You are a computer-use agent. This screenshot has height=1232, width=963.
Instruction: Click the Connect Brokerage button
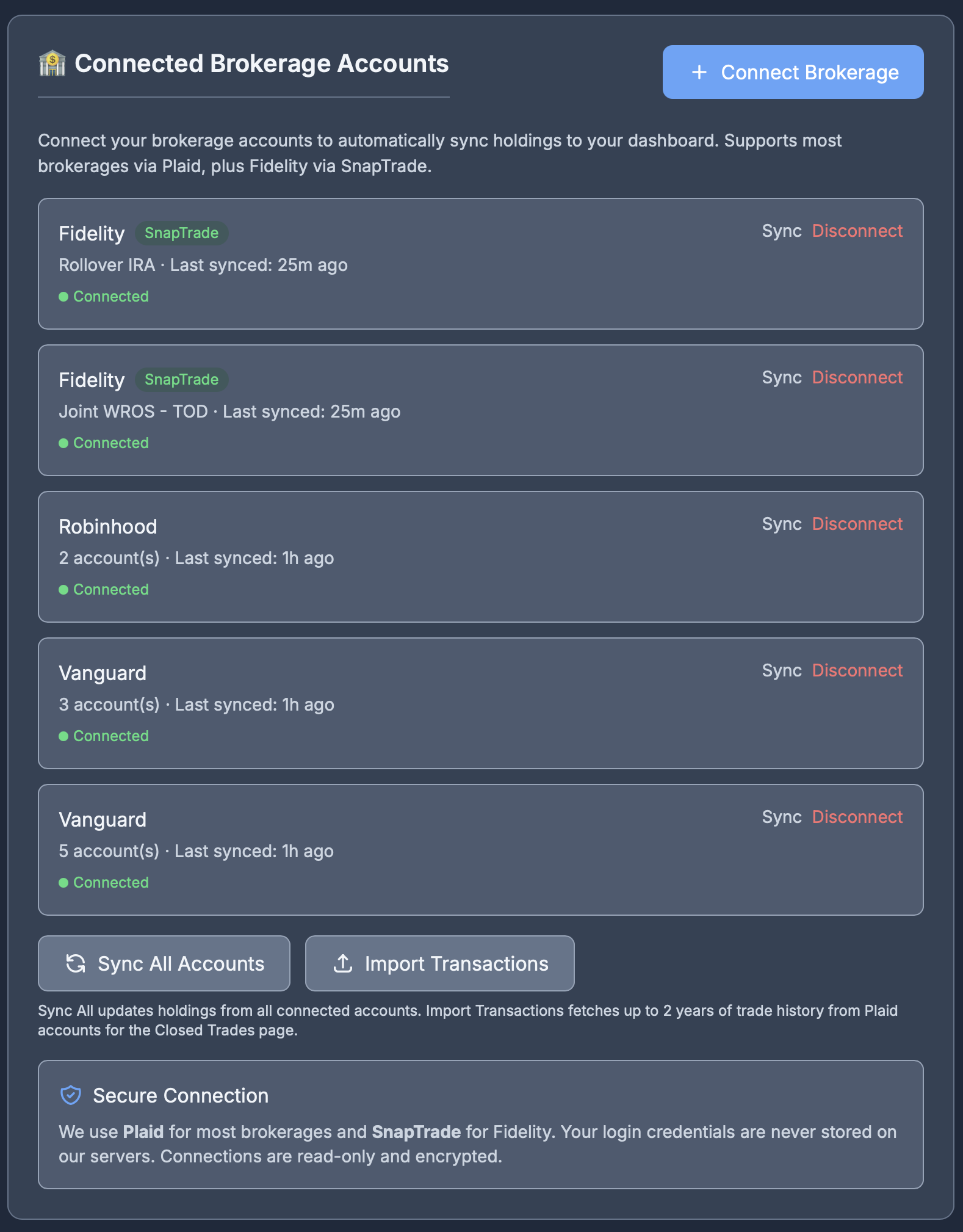tap(793, 72)
